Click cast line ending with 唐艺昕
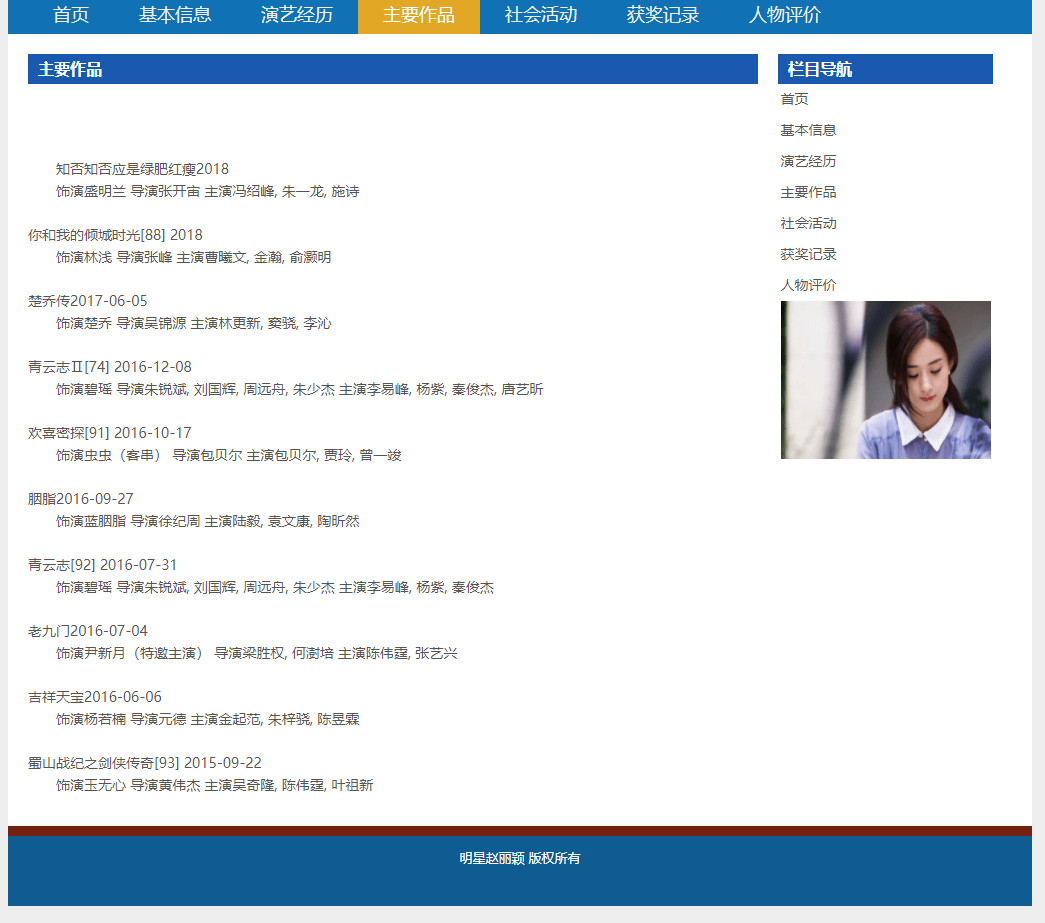This screenshot has height=923, width=1045. (299, 390)
